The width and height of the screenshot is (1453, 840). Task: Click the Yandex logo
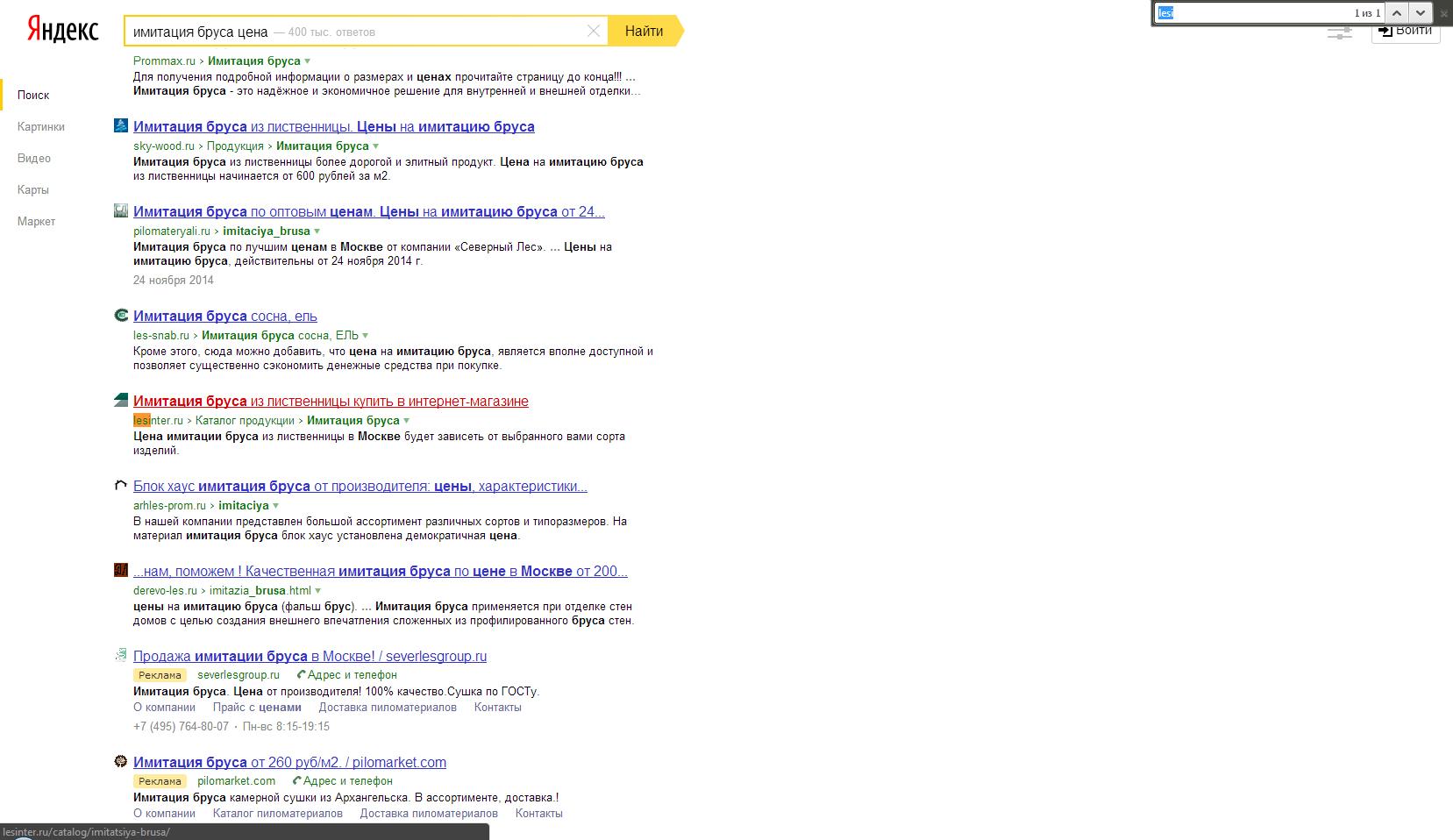(62, 30)
